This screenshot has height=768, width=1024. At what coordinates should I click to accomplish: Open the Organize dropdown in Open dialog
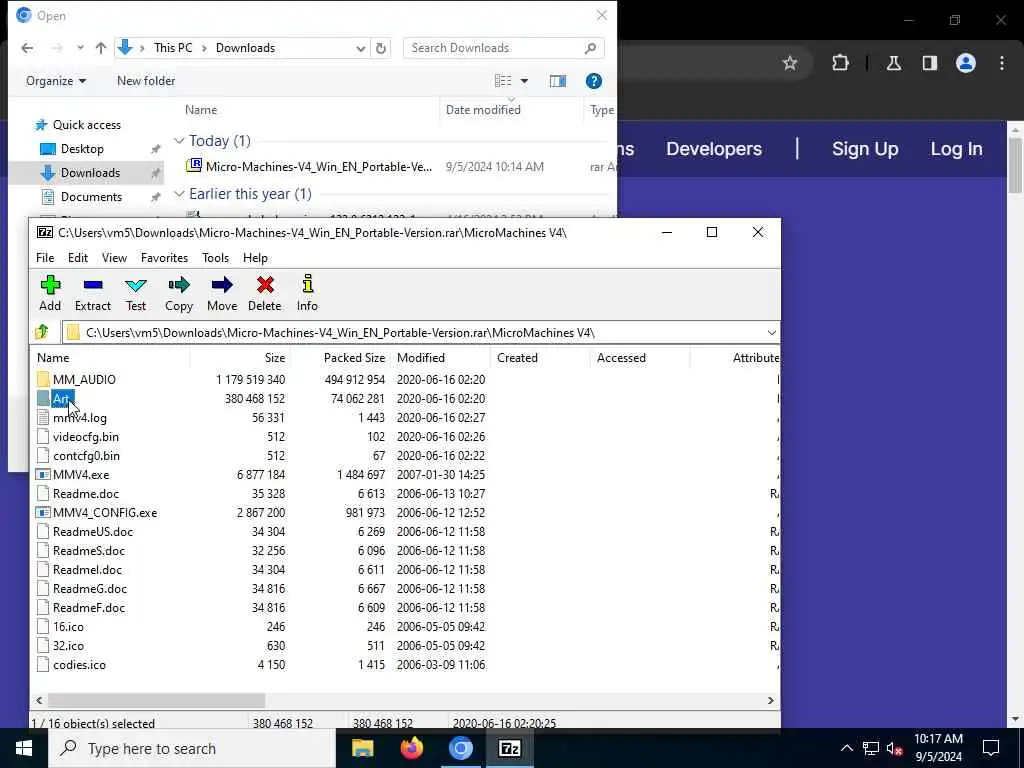(56, 81)
